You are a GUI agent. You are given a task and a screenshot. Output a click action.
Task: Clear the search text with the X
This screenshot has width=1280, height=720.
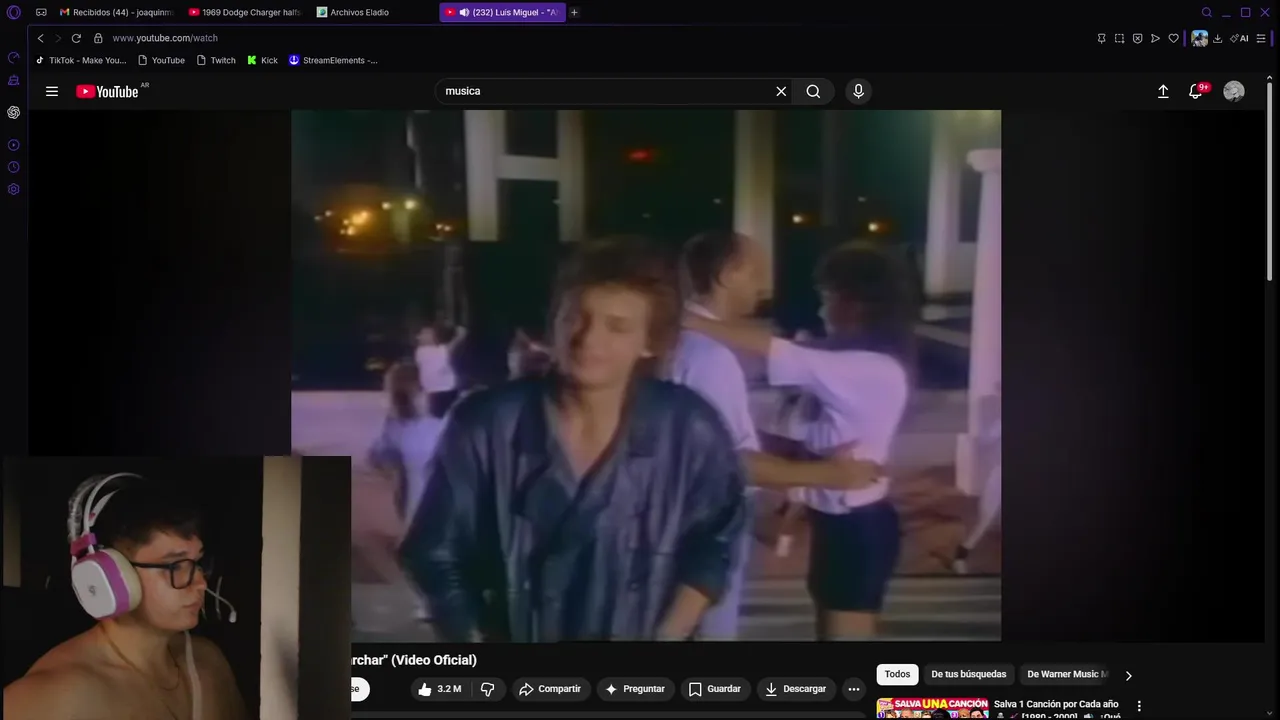tap(781, 91)
